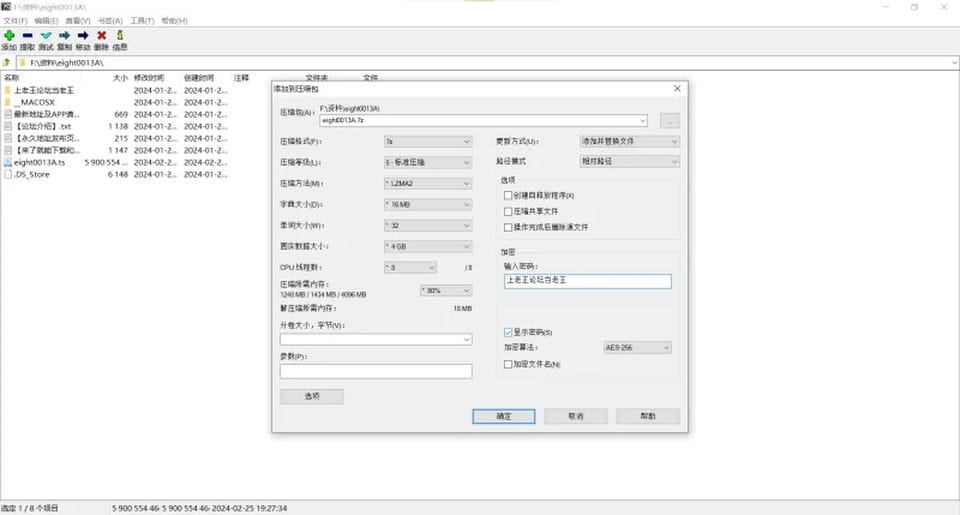Open memory usage dropdown showing 80%
This screenshot has height=515, width=960.
point(446,290)
